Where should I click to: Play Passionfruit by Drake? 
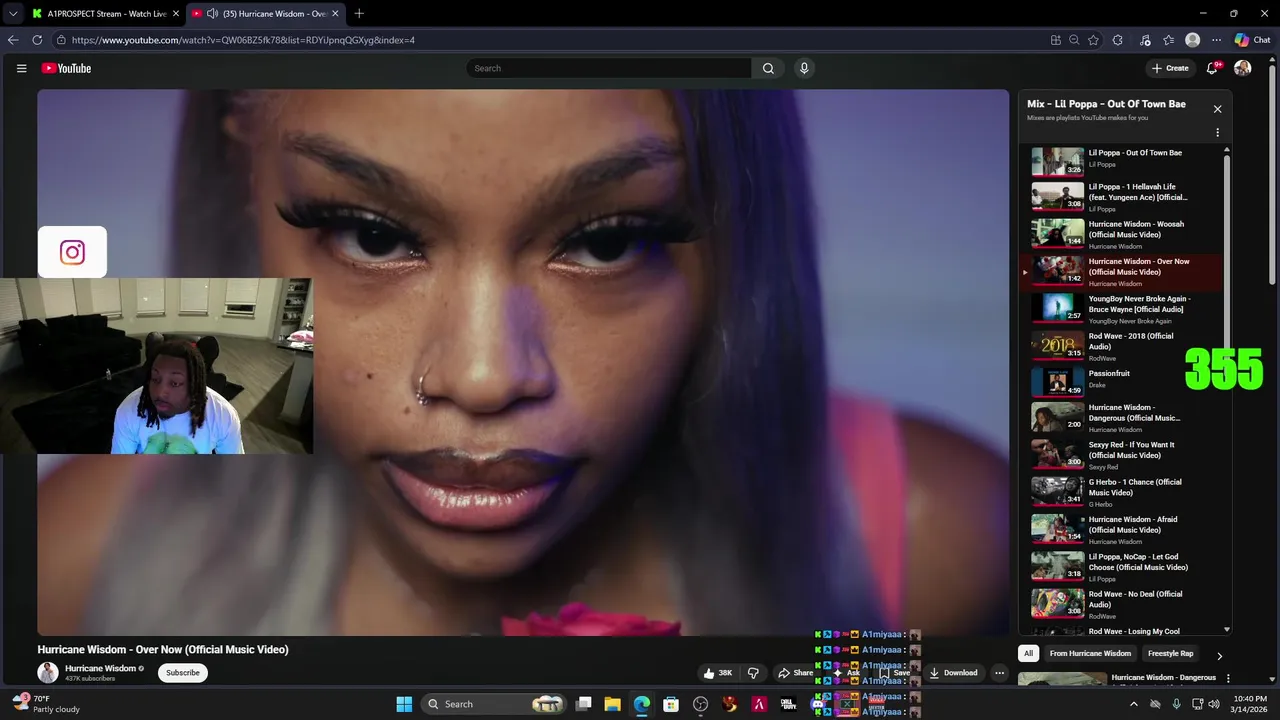(1124, 383)
